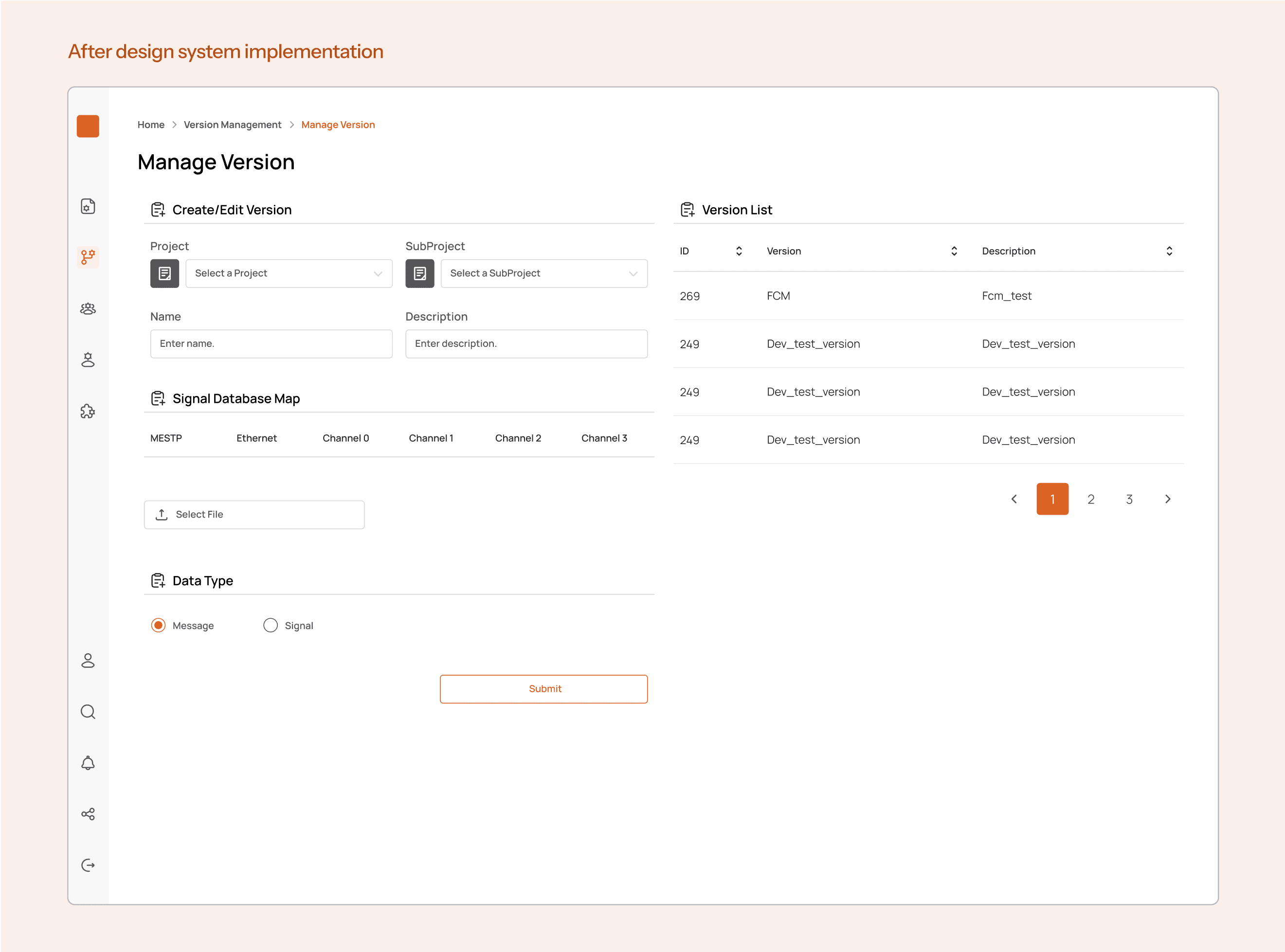This screenshot has height=952, width=1285.
Task: Click the orange logo square in sidebar
Action: (88, 126)
